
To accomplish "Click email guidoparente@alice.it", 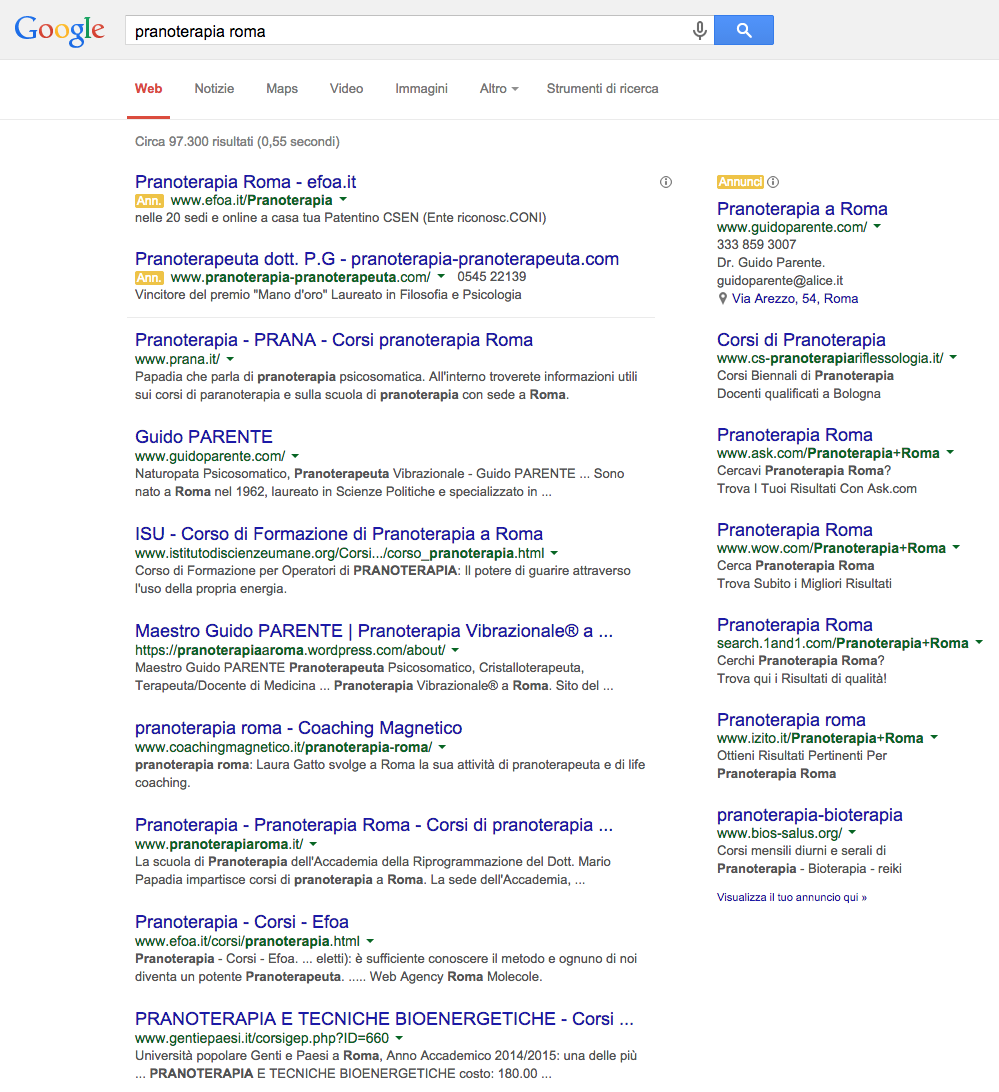I will coord(780,281).
